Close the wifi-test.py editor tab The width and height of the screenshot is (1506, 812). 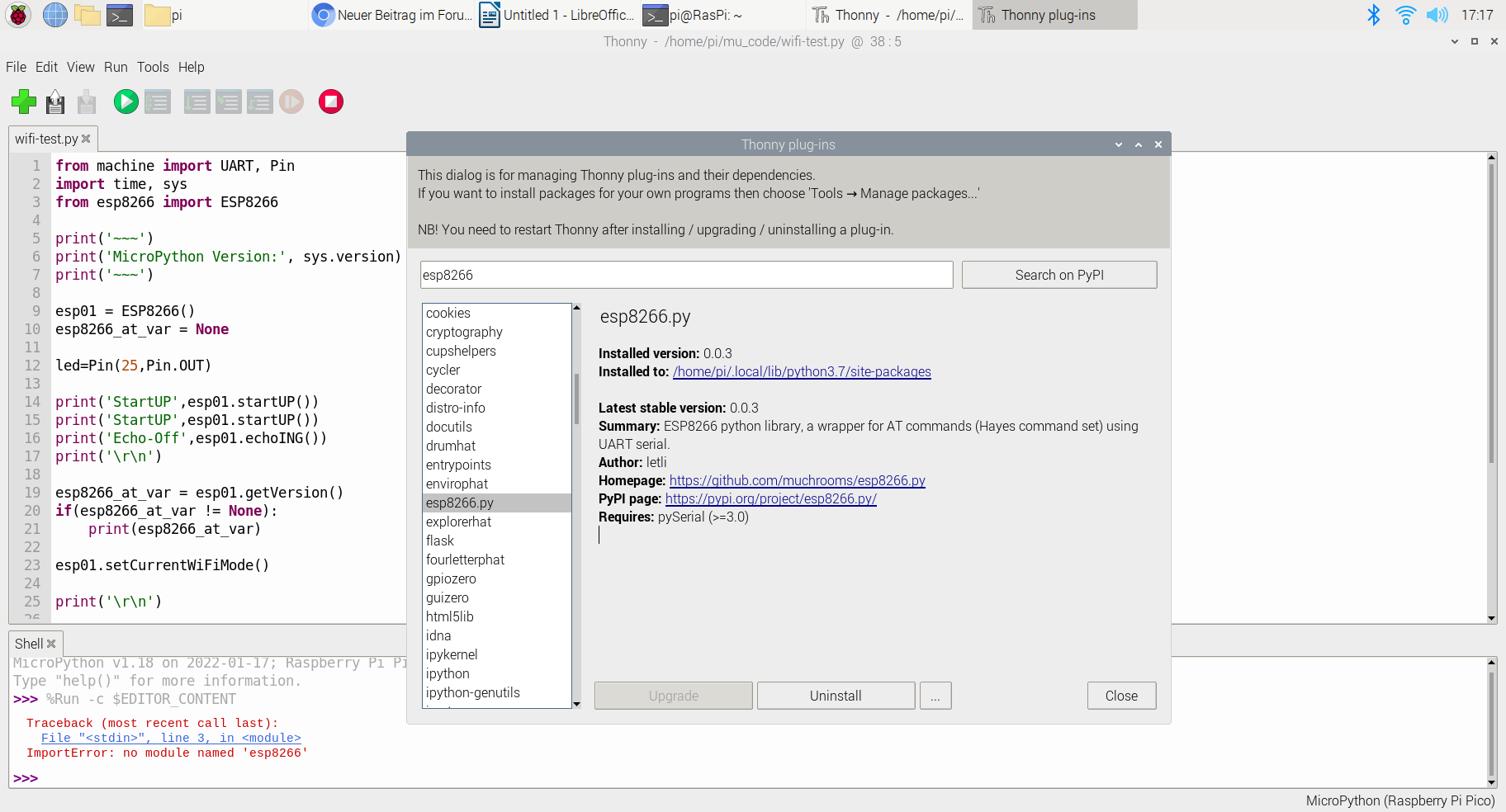(x=86, y=139)
